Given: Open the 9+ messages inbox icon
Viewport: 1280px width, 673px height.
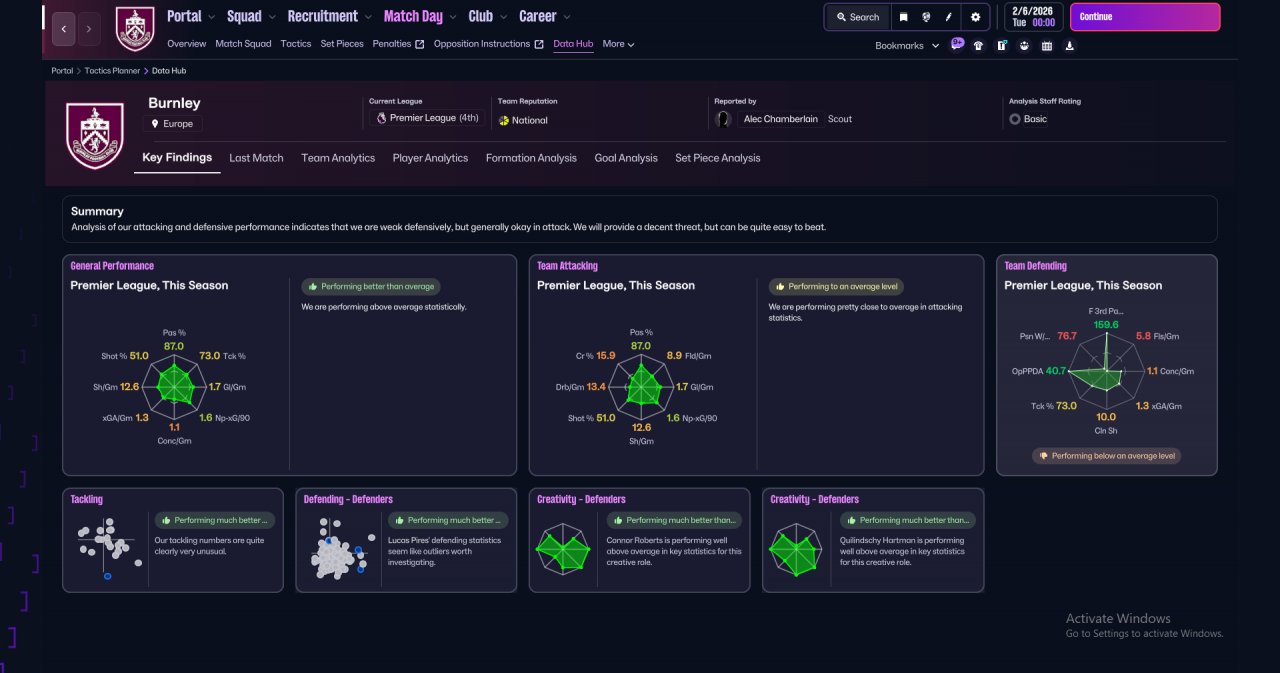Looking at the screenshot, I should pyautogui.click(x=957, y=44).
